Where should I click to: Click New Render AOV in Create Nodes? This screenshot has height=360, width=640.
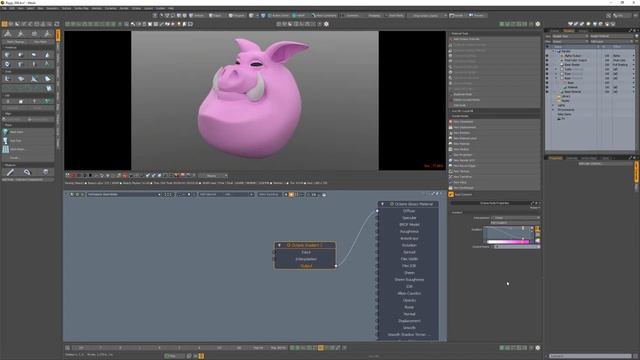(494, 160)
